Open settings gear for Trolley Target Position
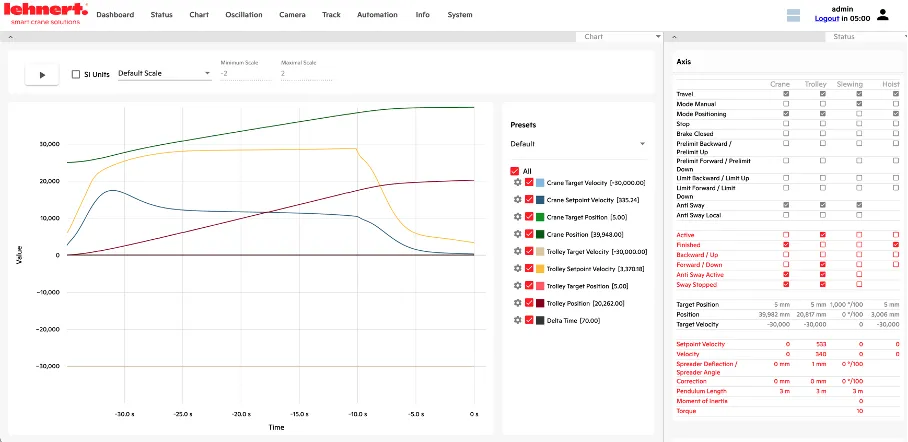This screenshot has width=908, height=442. [x=518, y=286]
